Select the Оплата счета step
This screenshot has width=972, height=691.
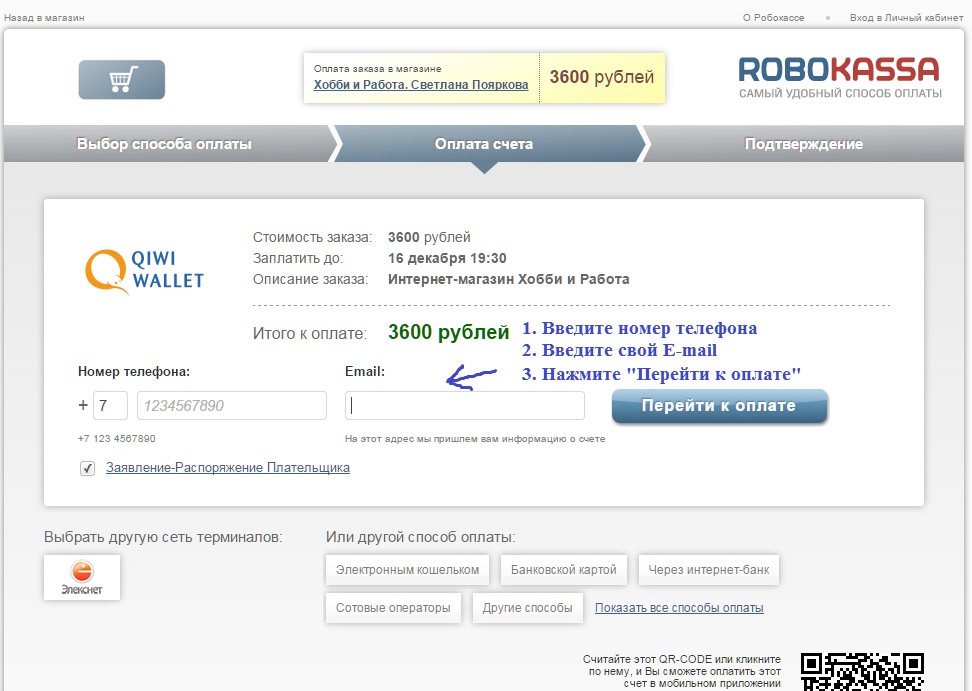tap(484, 144)
